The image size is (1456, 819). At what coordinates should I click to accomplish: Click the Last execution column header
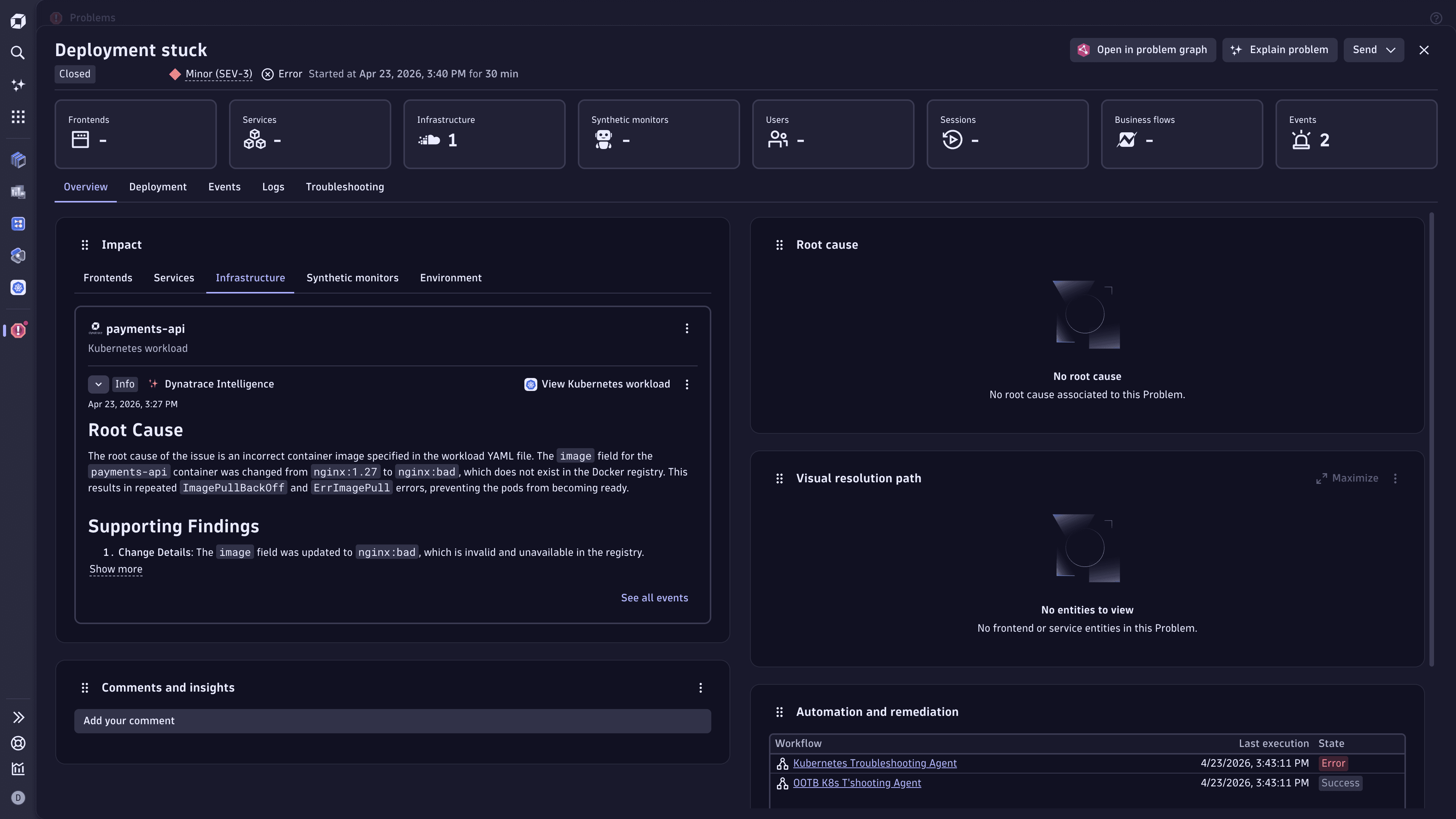pos(1274,743)
